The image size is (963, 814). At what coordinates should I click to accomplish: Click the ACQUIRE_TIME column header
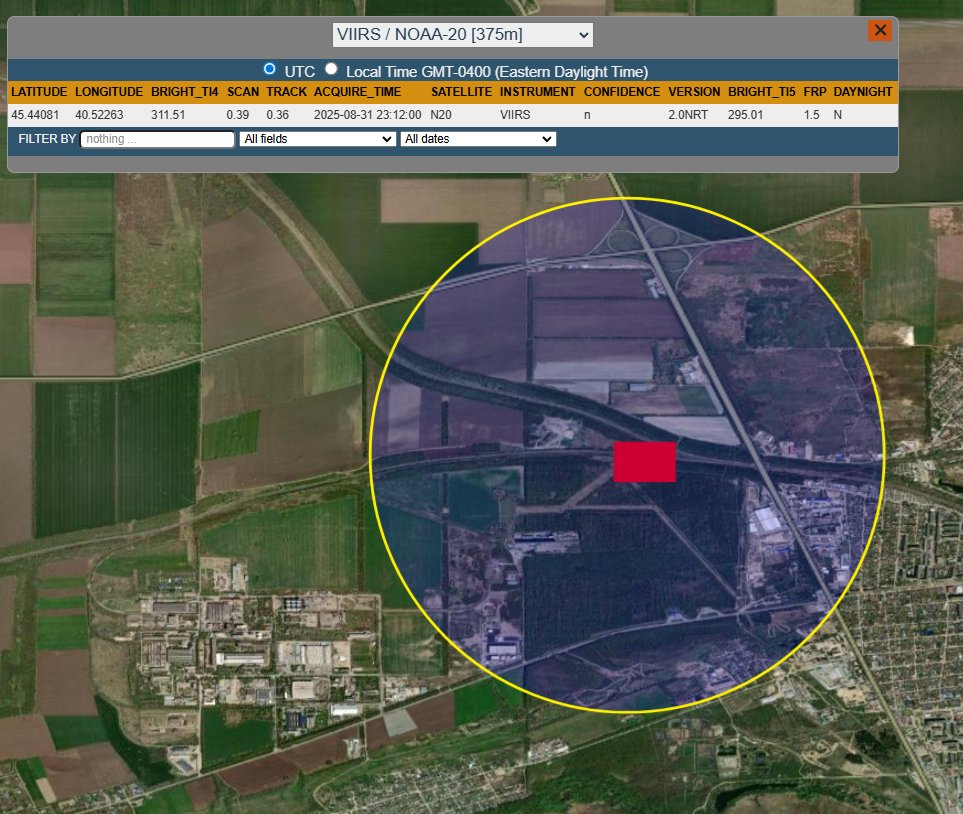tap(355, 91)
